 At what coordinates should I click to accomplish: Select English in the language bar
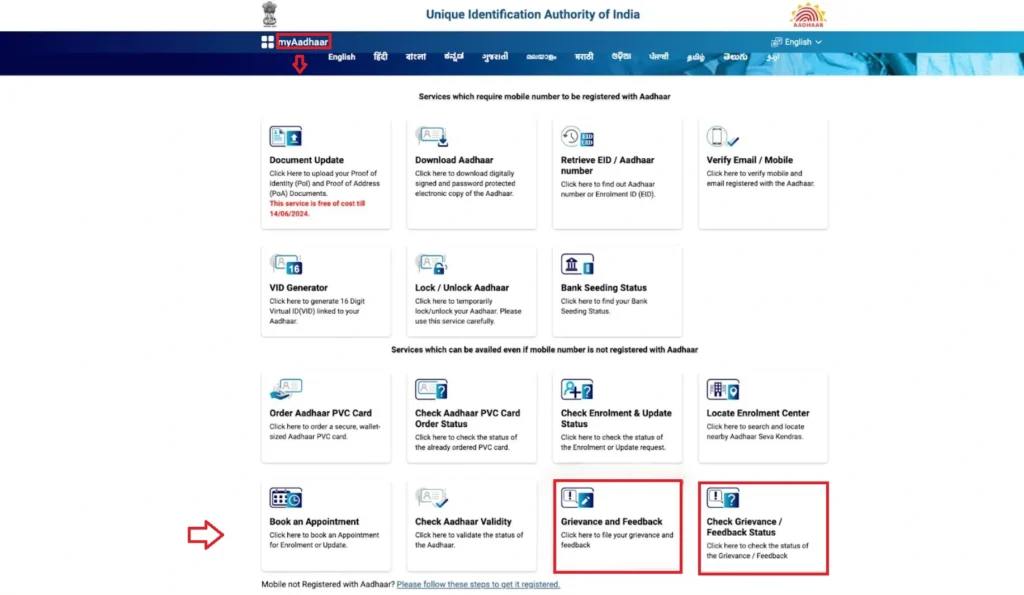342,57
